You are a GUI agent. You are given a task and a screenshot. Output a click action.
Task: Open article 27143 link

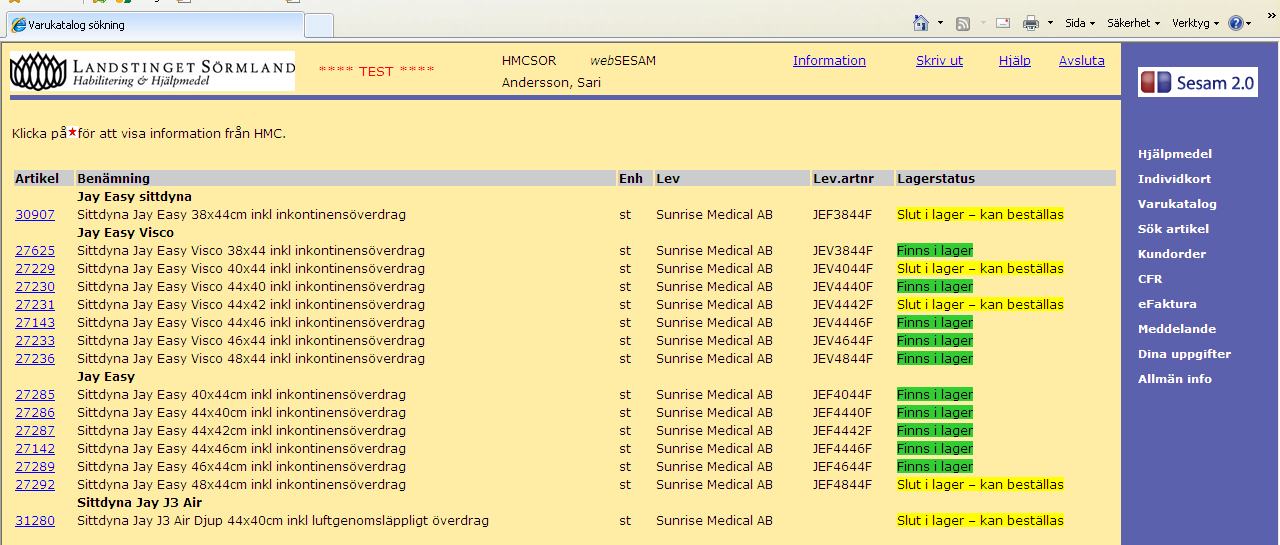point(35,323)
